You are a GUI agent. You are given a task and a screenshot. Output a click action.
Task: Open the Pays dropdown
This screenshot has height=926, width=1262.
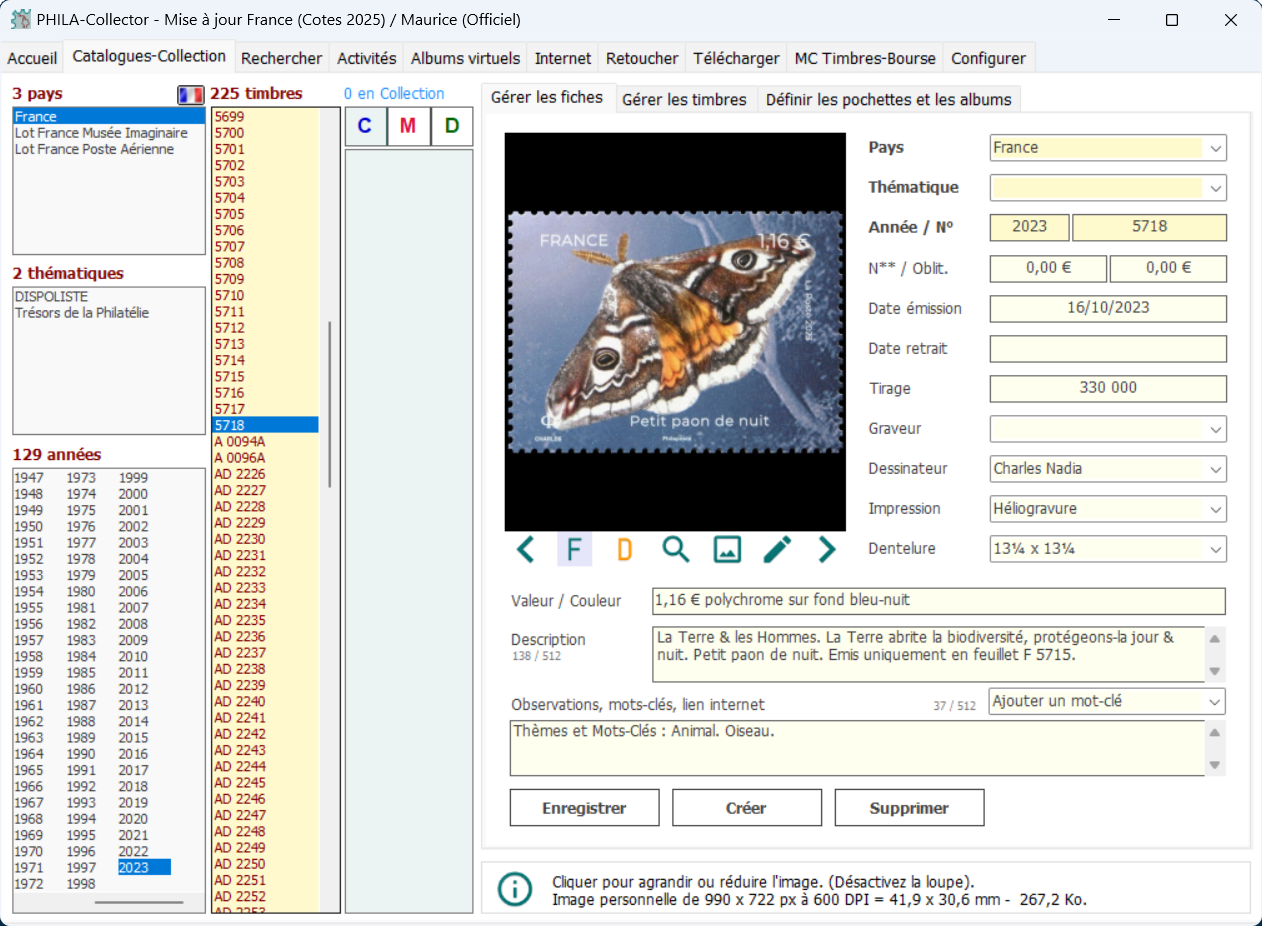tap(1215, 148)
